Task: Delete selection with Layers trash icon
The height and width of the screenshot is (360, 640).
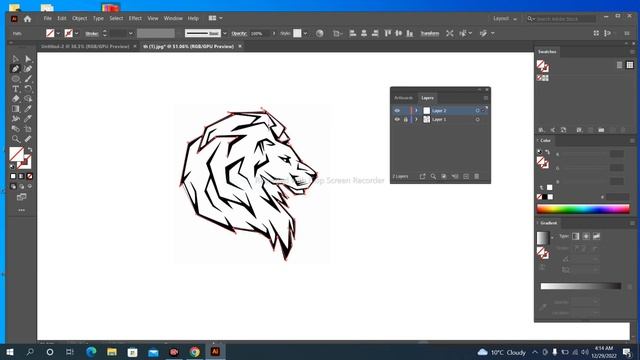Action: pyautogui.click(x=477, y=176)
